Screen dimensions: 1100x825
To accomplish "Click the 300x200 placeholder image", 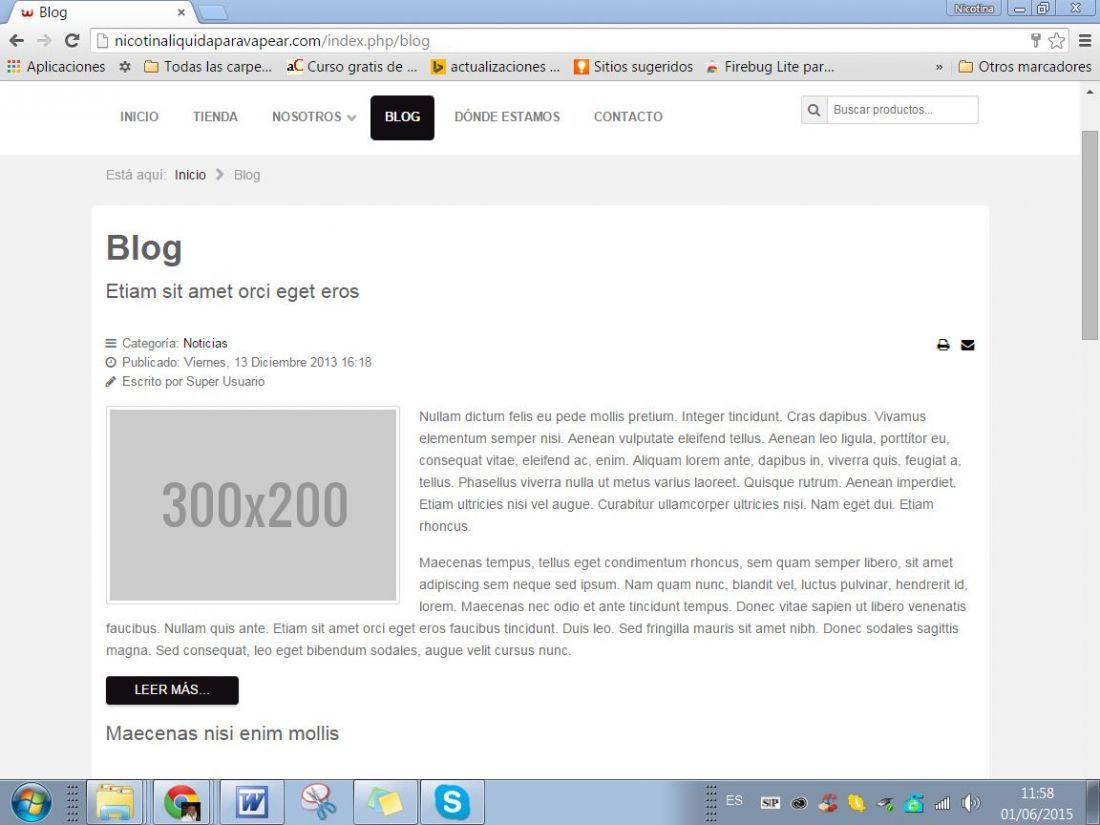I will pos(253,504).
